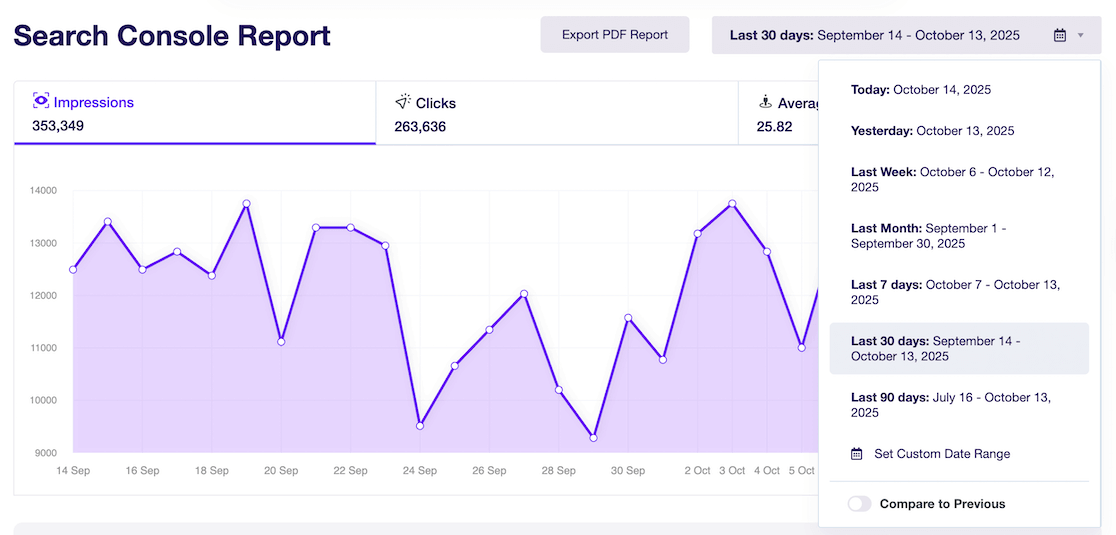Viewport: 1116px width, 535px height.
Task: Click the 3 Oct peak data point
Action: (733, 204)
